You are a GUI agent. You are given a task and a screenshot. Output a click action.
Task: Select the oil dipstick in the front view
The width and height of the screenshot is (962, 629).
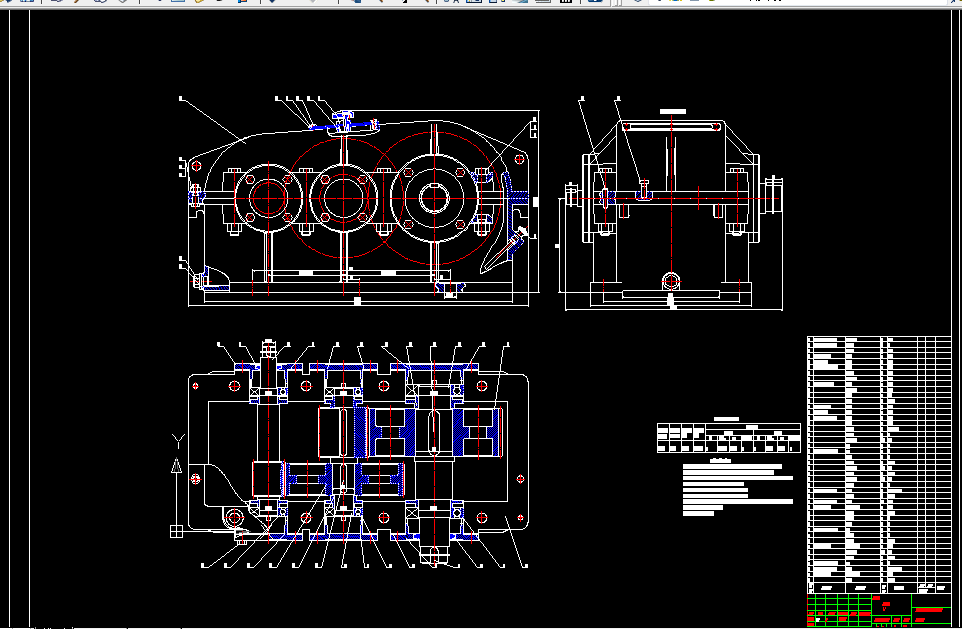507,249
